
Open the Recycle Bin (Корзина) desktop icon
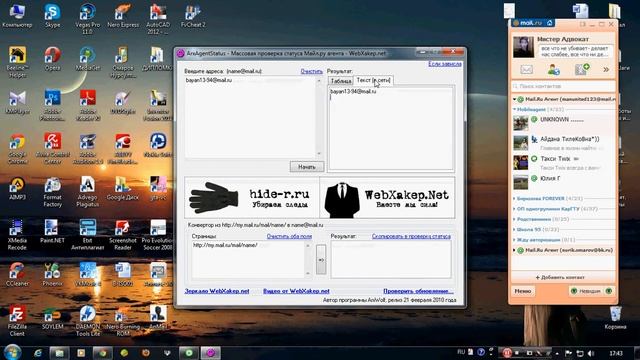click(x=616, y=318)
